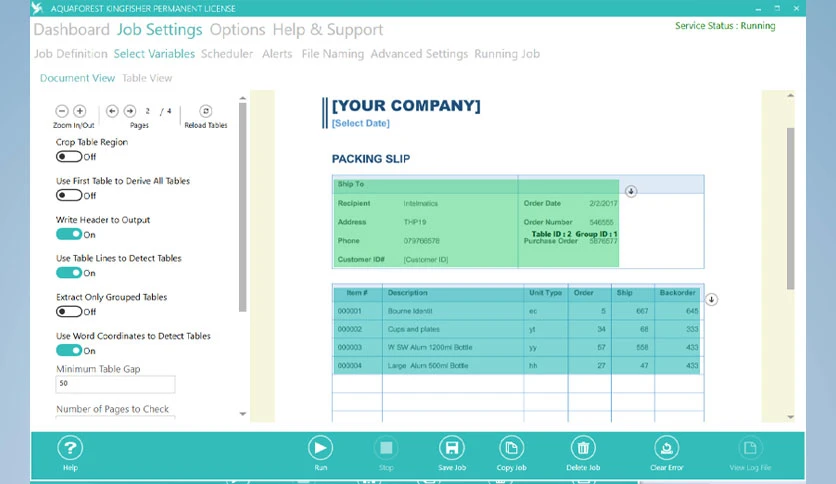Open Help & Support tab

(x=328, y=30)
